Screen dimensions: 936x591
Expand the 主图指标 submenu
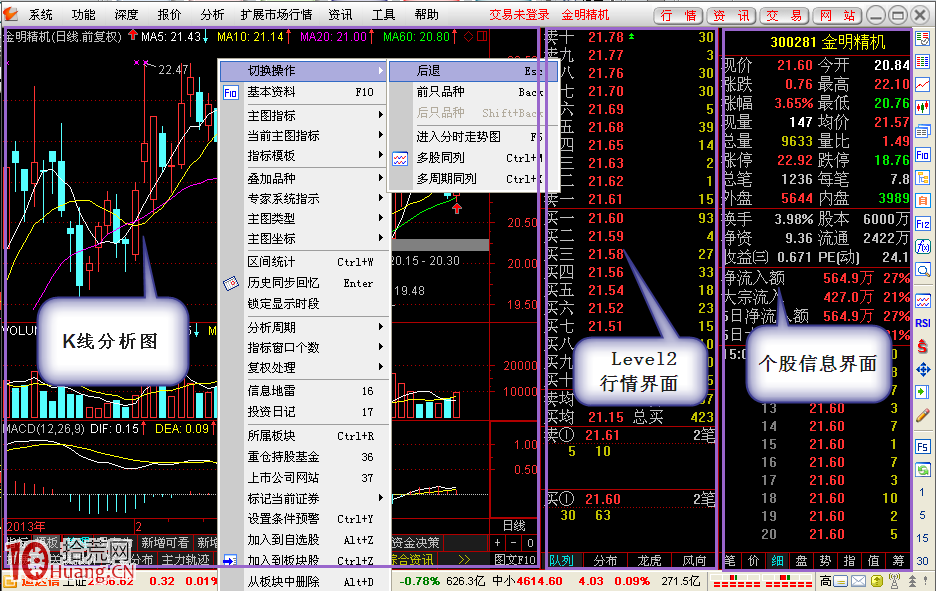(x=304, y=115)
